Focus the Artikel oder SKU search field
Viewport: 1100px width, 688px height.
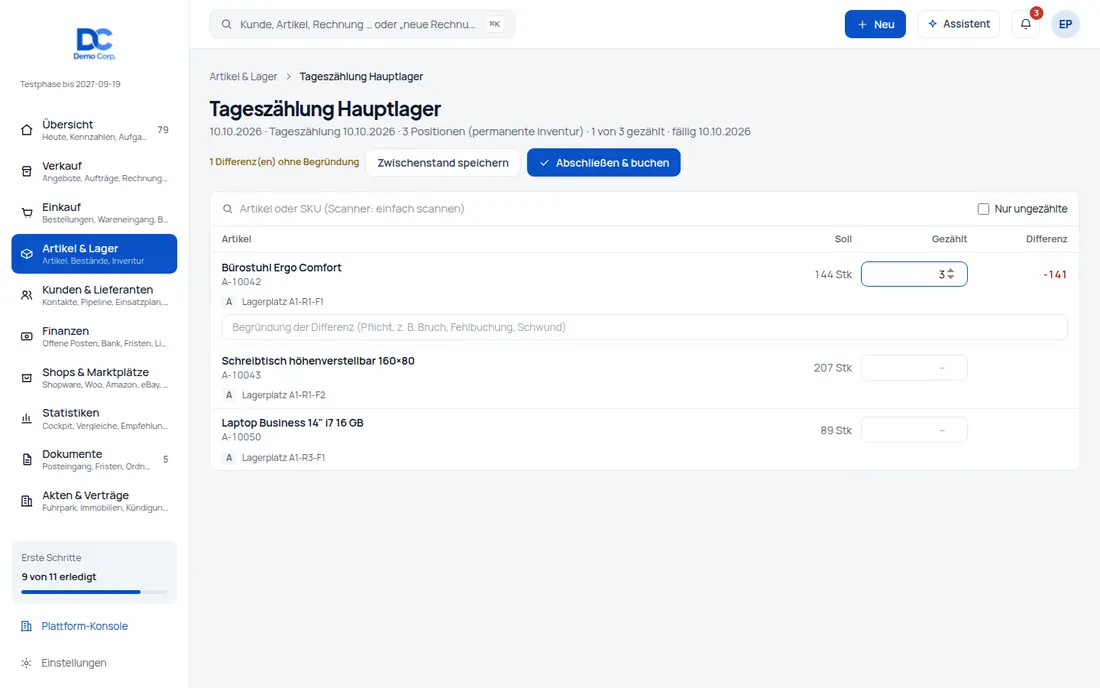(593, 209)
